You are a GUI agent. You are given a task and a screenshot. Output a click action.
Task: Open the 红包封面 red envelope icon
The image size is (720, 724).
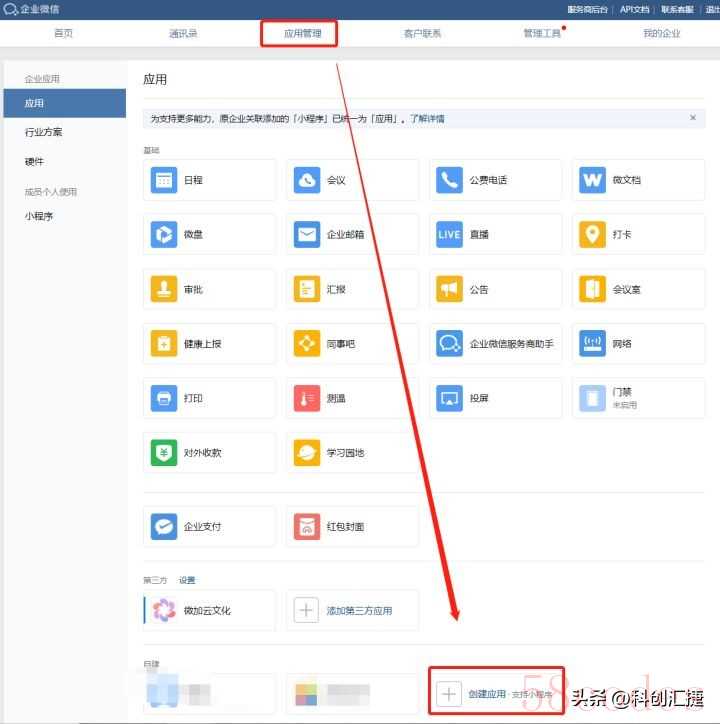tap(307, 526)
